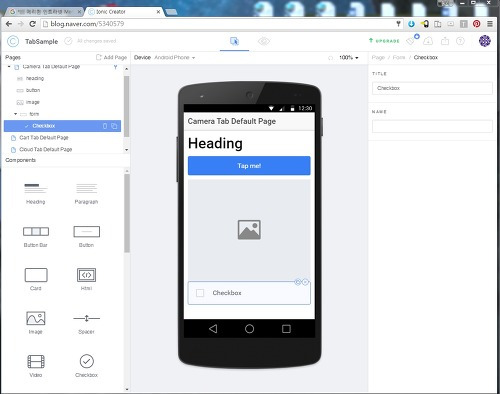
Task: Select heading in the page tree
Action: (x=35, y=78)
